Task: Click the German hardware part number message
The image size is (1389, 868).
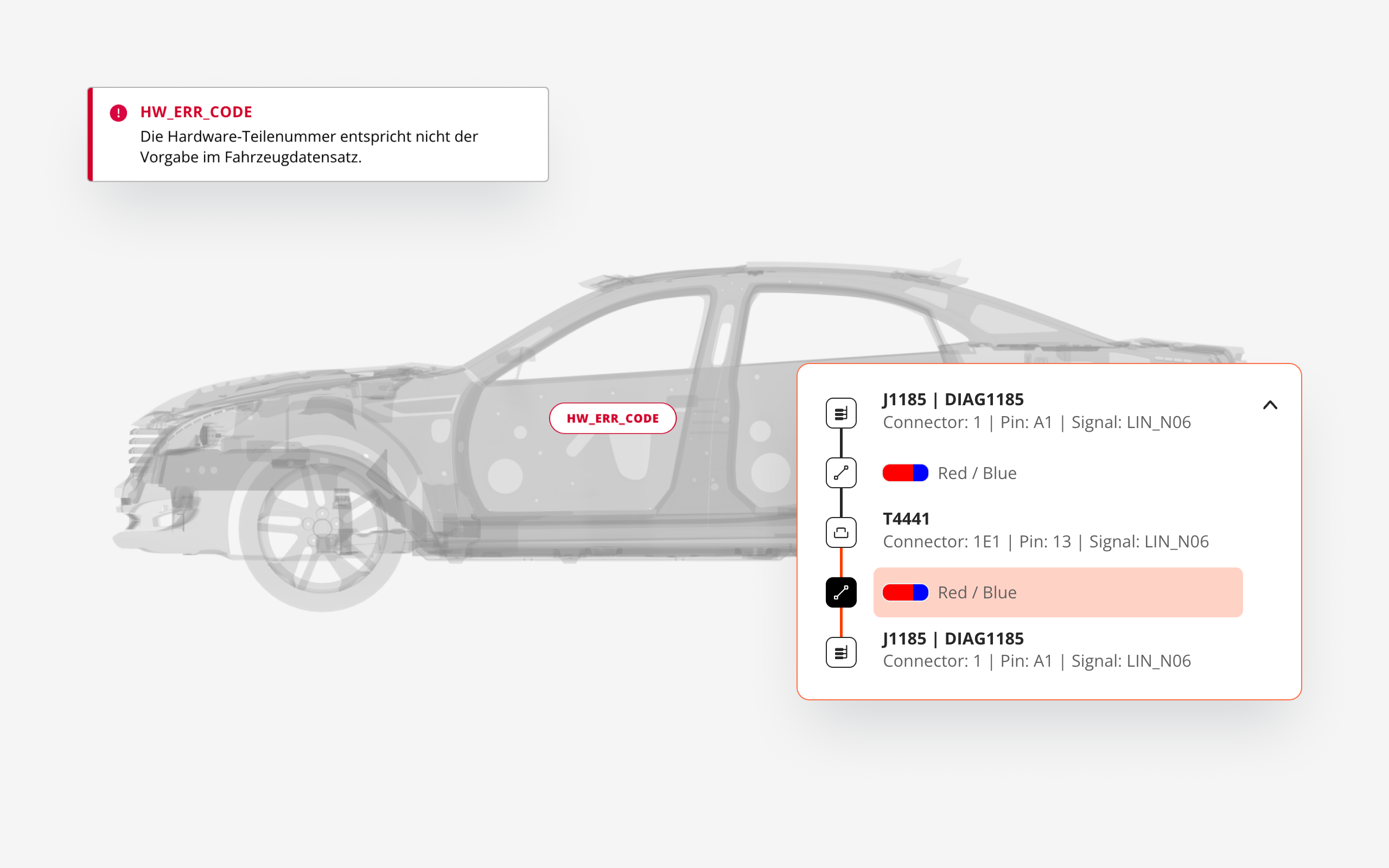Action: click(x=309, y=146)
